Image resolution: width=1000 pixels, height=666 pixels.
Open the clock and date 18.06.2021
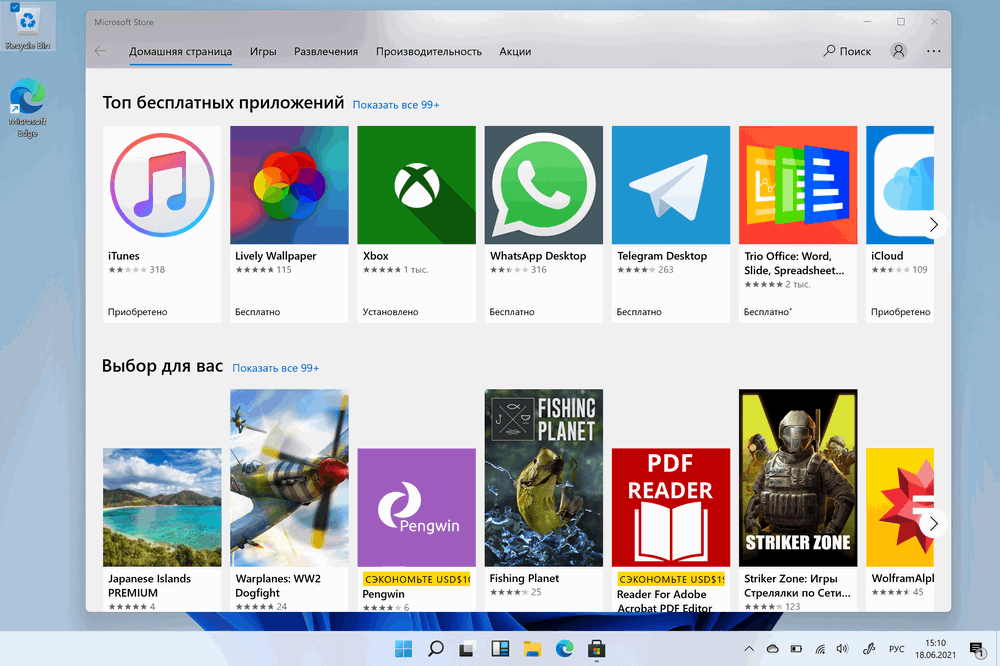coord(936,649)
